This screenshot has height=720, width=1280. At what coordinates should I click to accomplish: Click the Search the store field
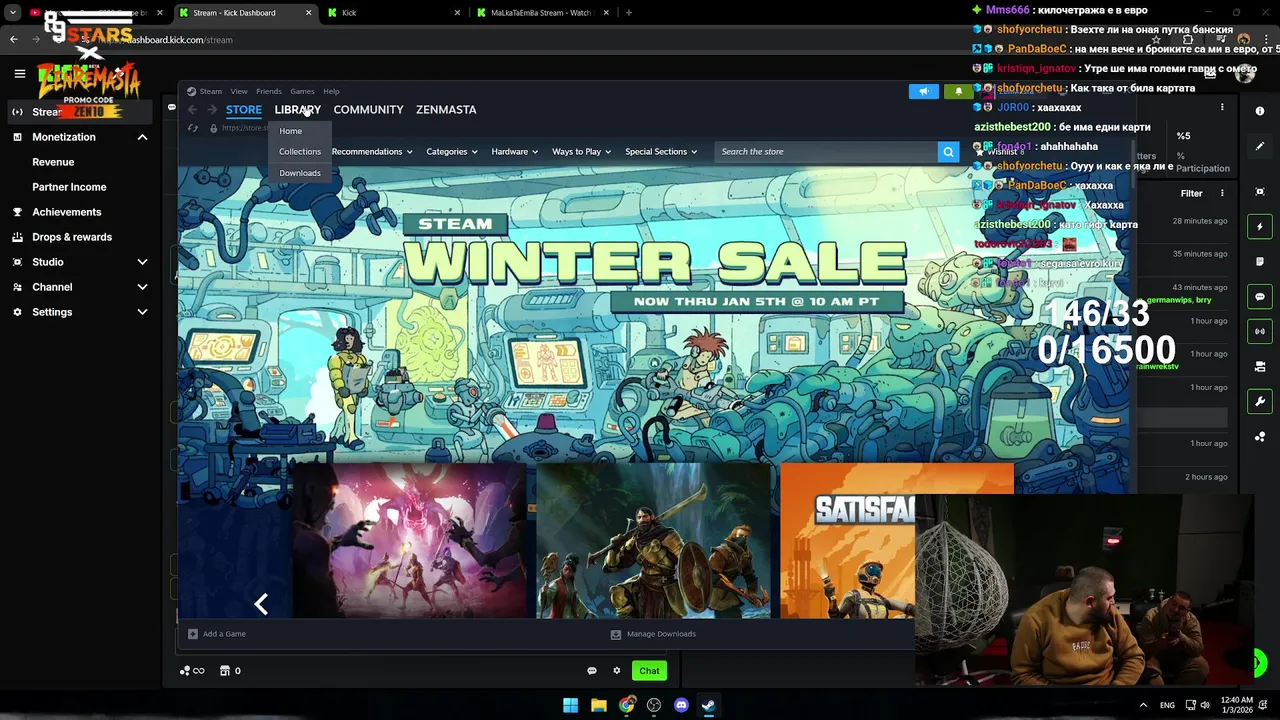(x=826, y=152)
